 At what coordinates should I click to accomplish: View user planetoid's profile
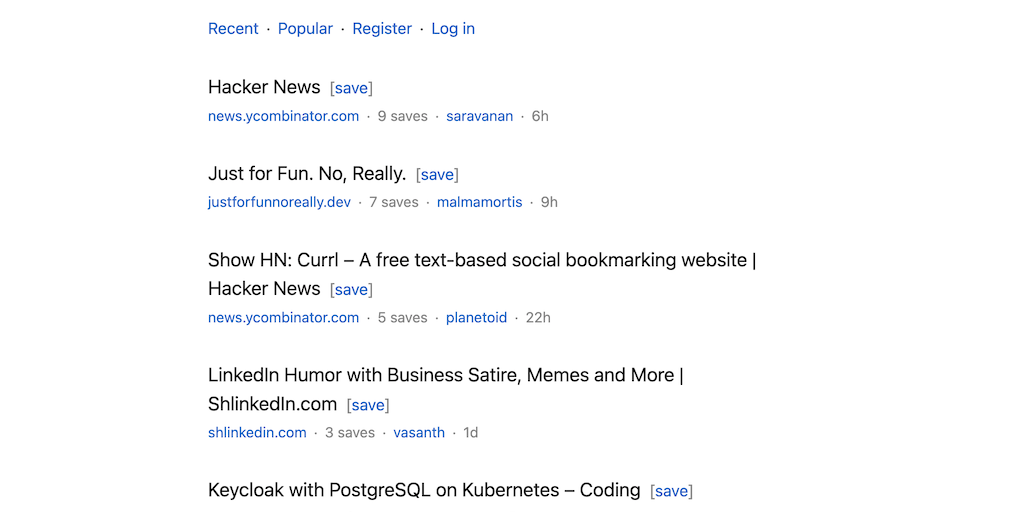(476, 318)
